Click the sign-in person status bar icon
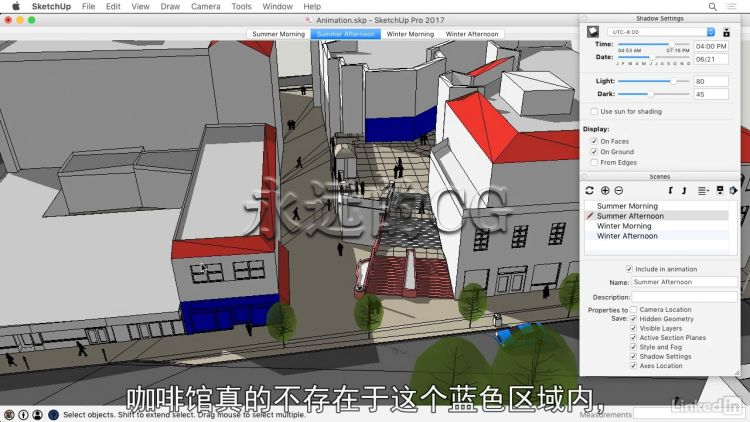Image resolution: width=750 pixels, height=422 pixels. pos(38,415)
